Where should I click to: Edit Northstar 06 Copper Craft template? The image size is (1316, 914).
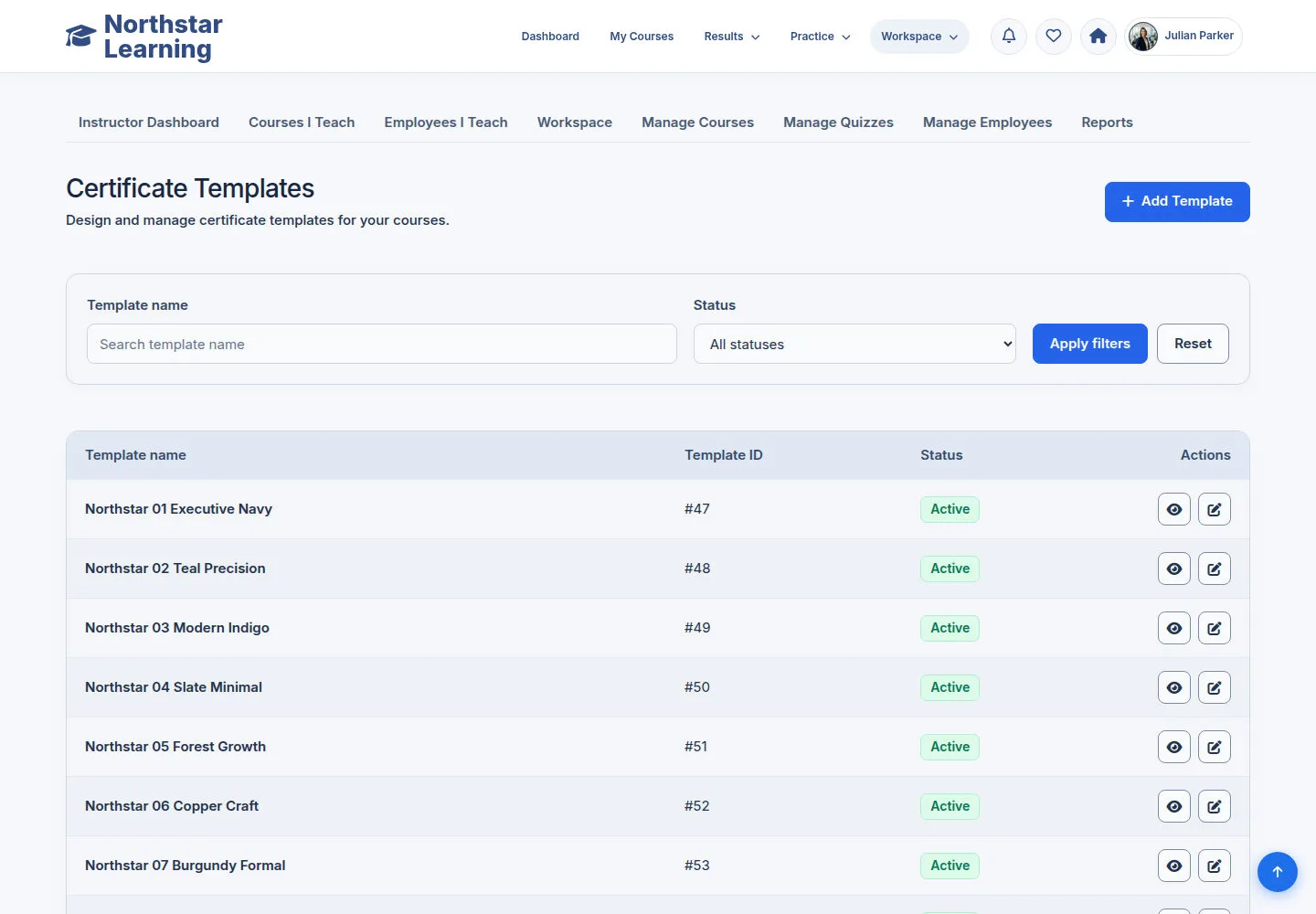(1215, 806)
